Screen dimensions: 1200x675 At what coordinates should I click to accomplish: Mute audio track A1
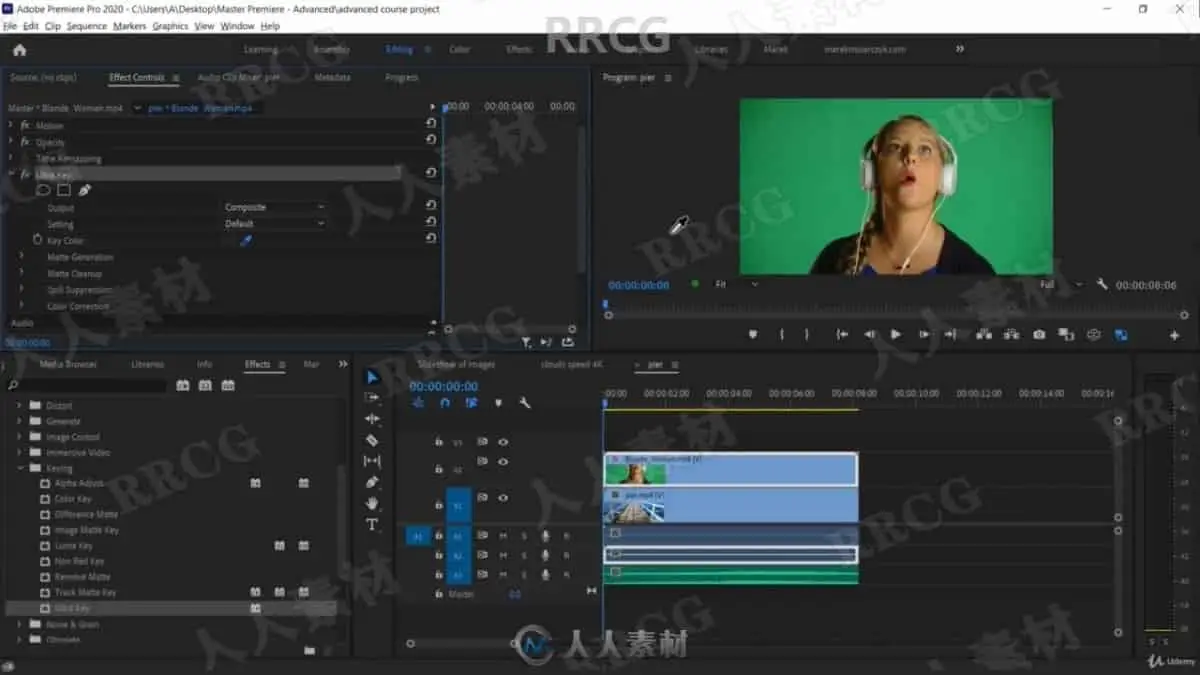[503, 535]
